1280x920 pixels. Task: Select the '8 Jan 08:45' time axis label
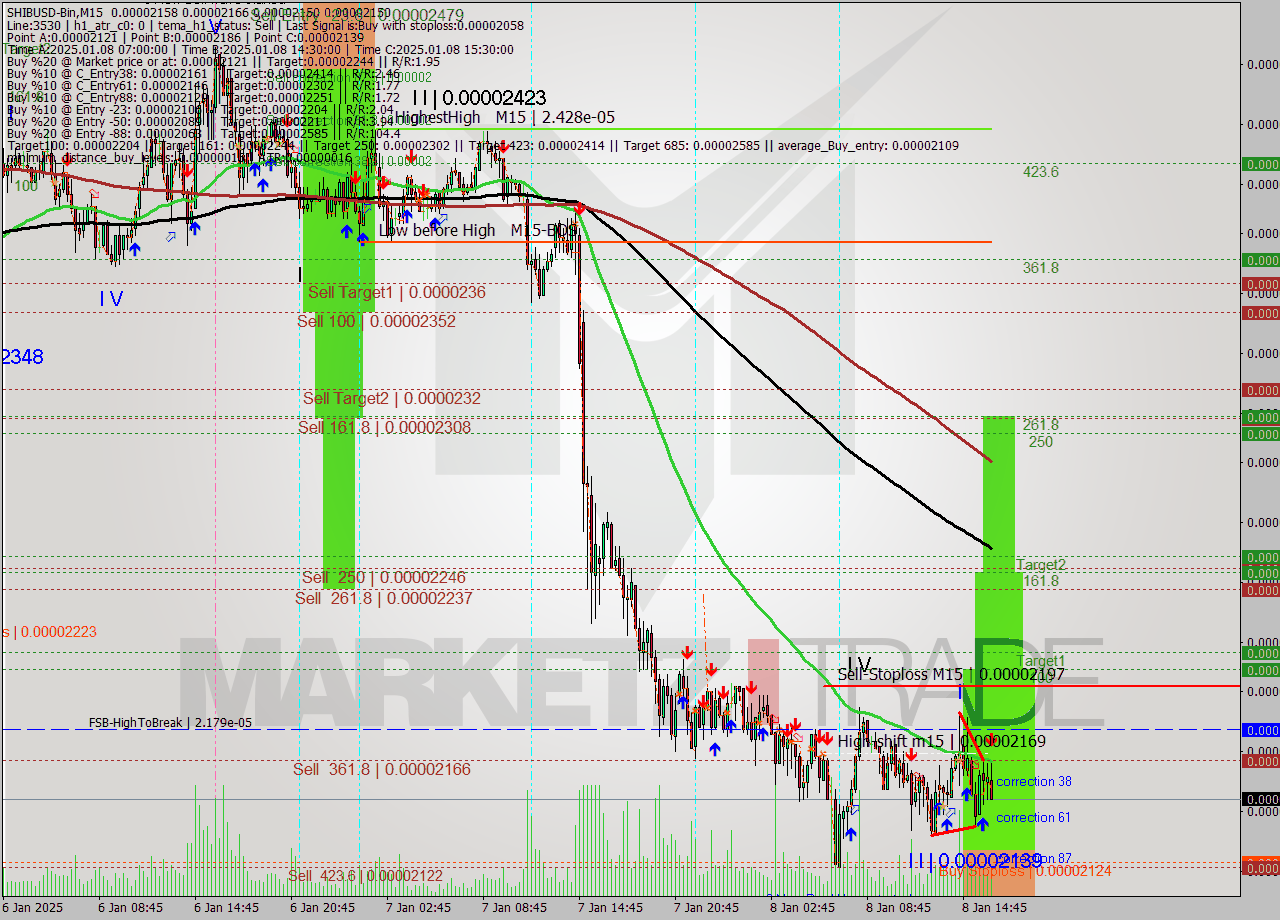coord(898,908)
